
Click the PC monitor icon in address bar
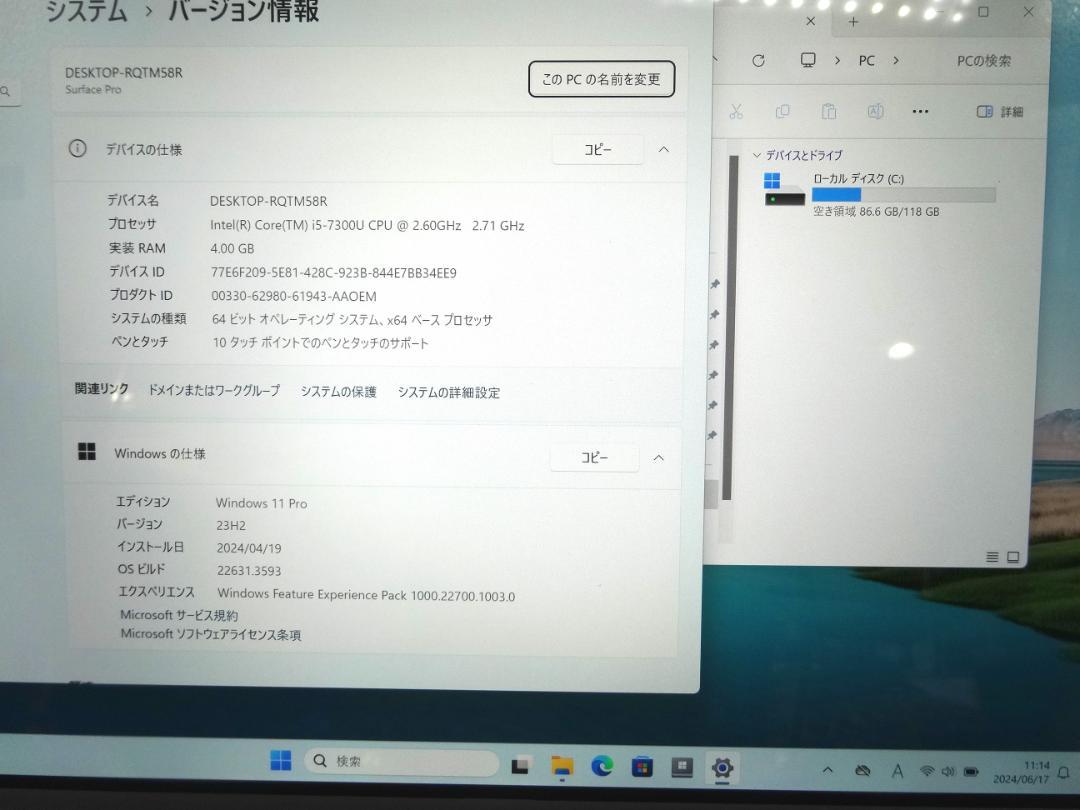[808, 60]
